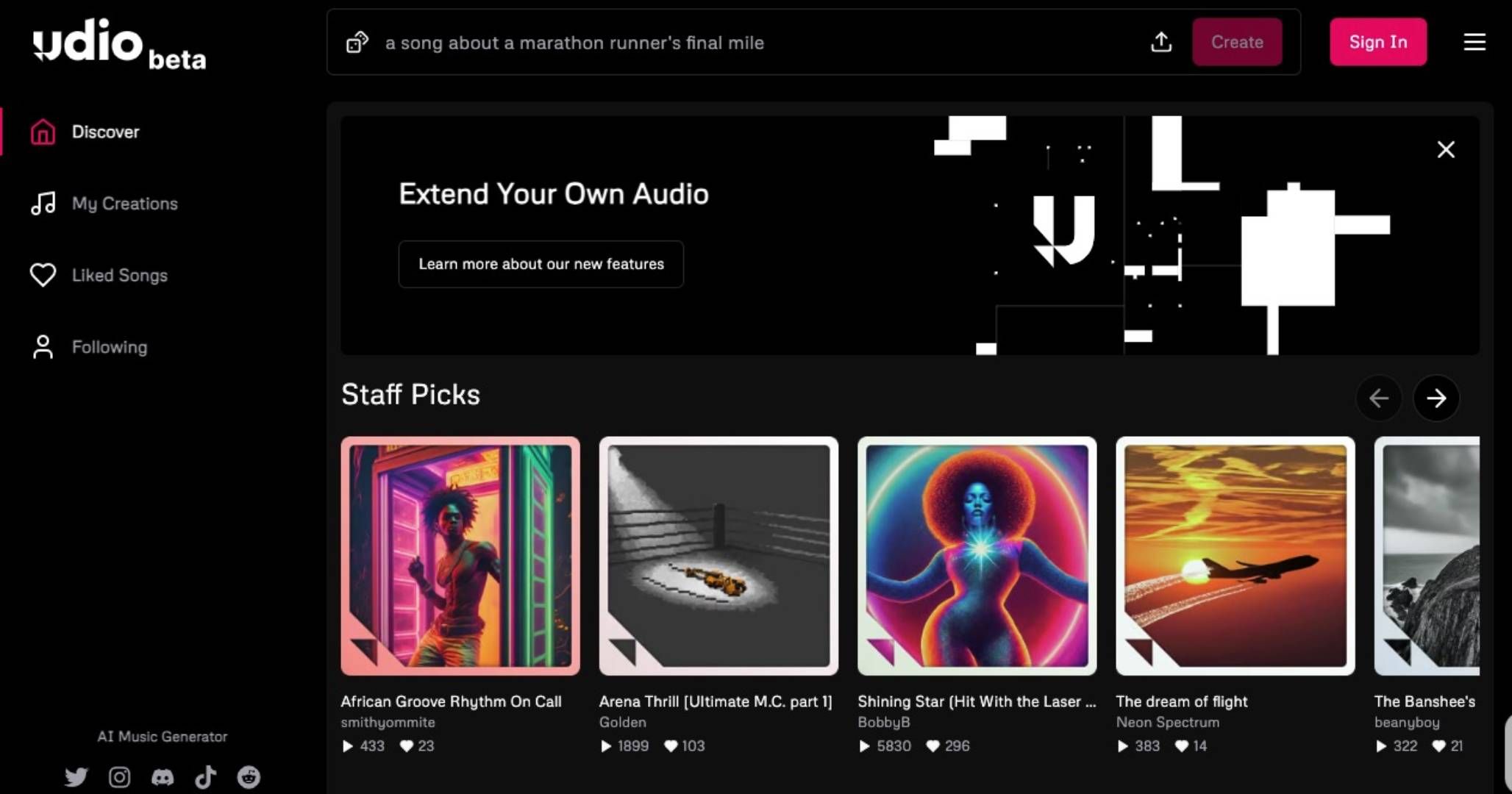Click the Sign In button
The image size is (1512, 794).
point(1378,42)
